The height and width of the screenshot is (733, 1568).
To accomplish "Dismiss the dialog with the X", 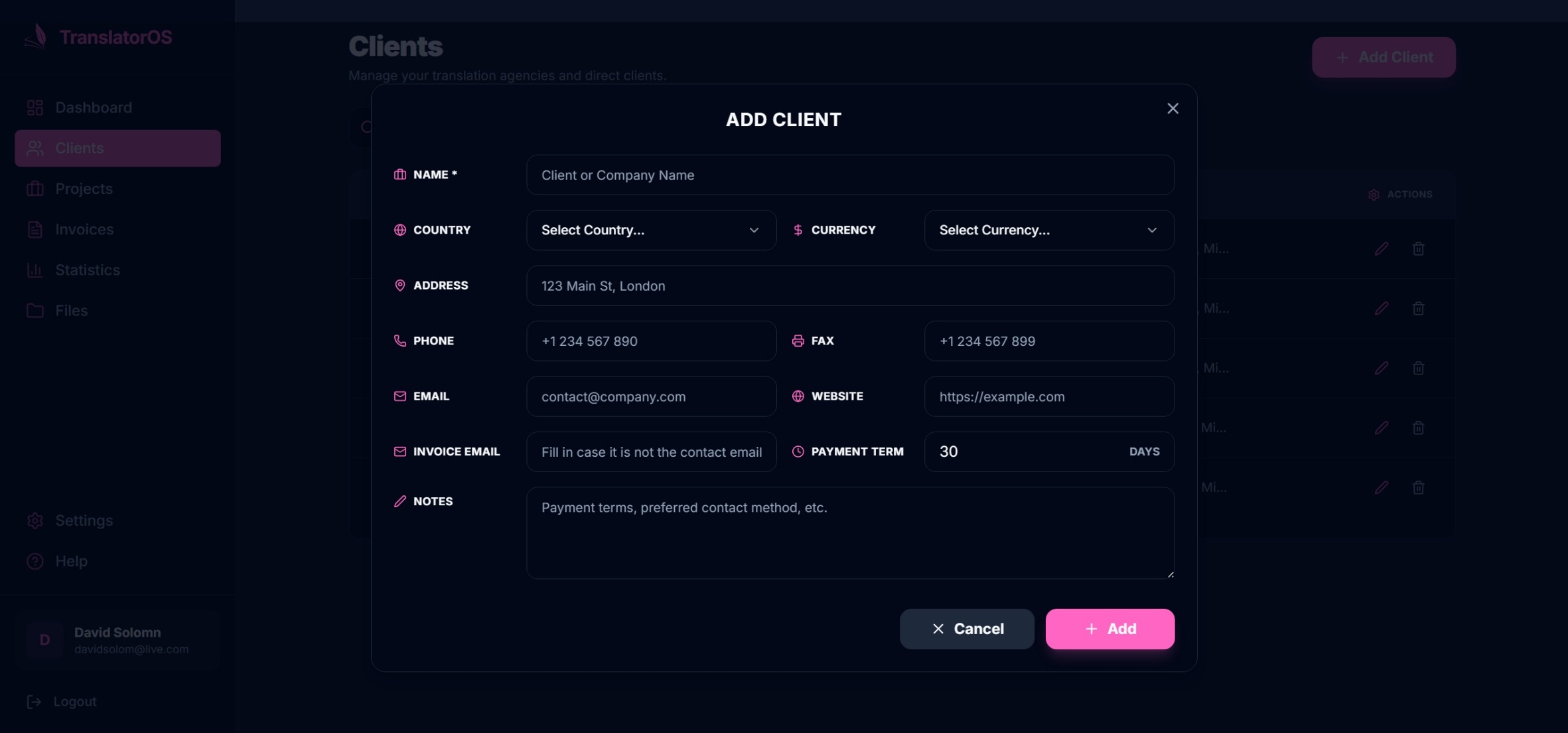I will (x=1172, y=108).
